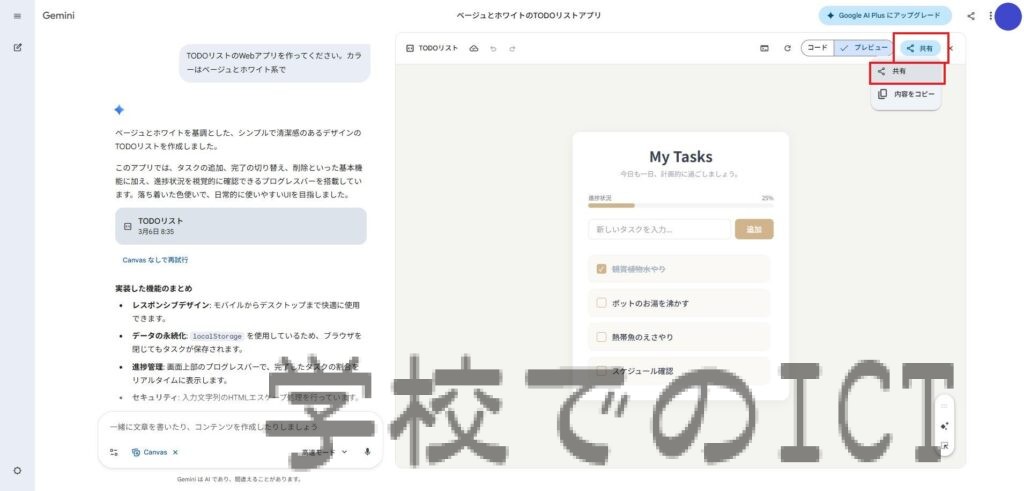Click the cloud save icon beside TODOリスト
Screen dimensions: 1024x491
(474, 48)
